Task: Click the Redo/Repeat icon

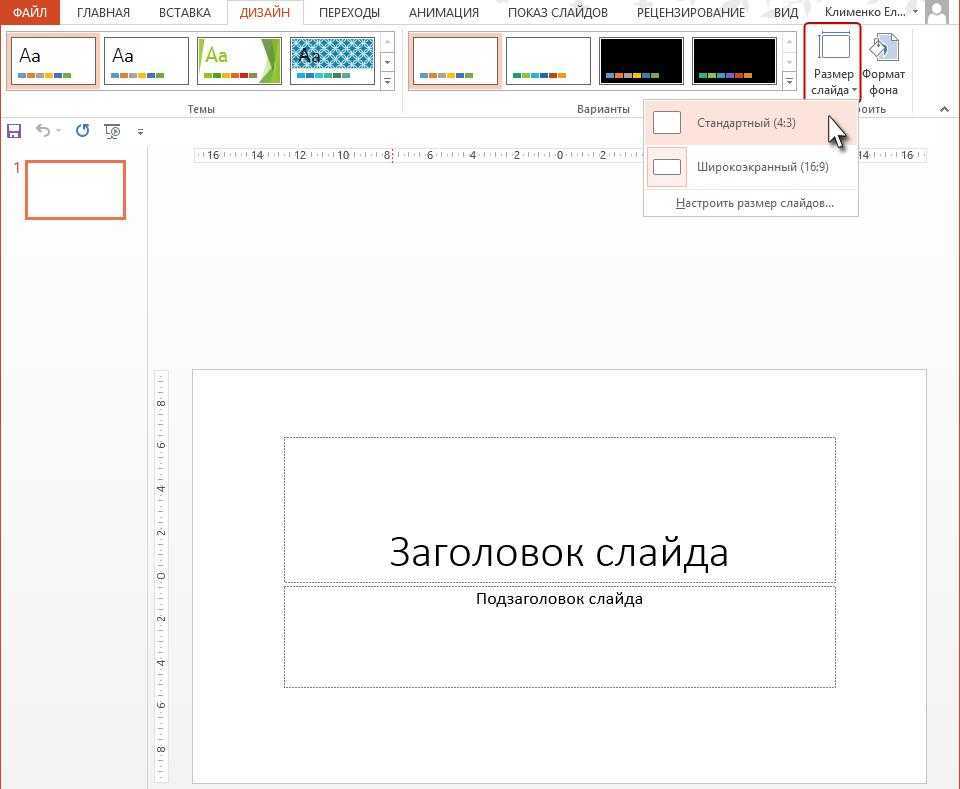Action: [x=82, y=130]
